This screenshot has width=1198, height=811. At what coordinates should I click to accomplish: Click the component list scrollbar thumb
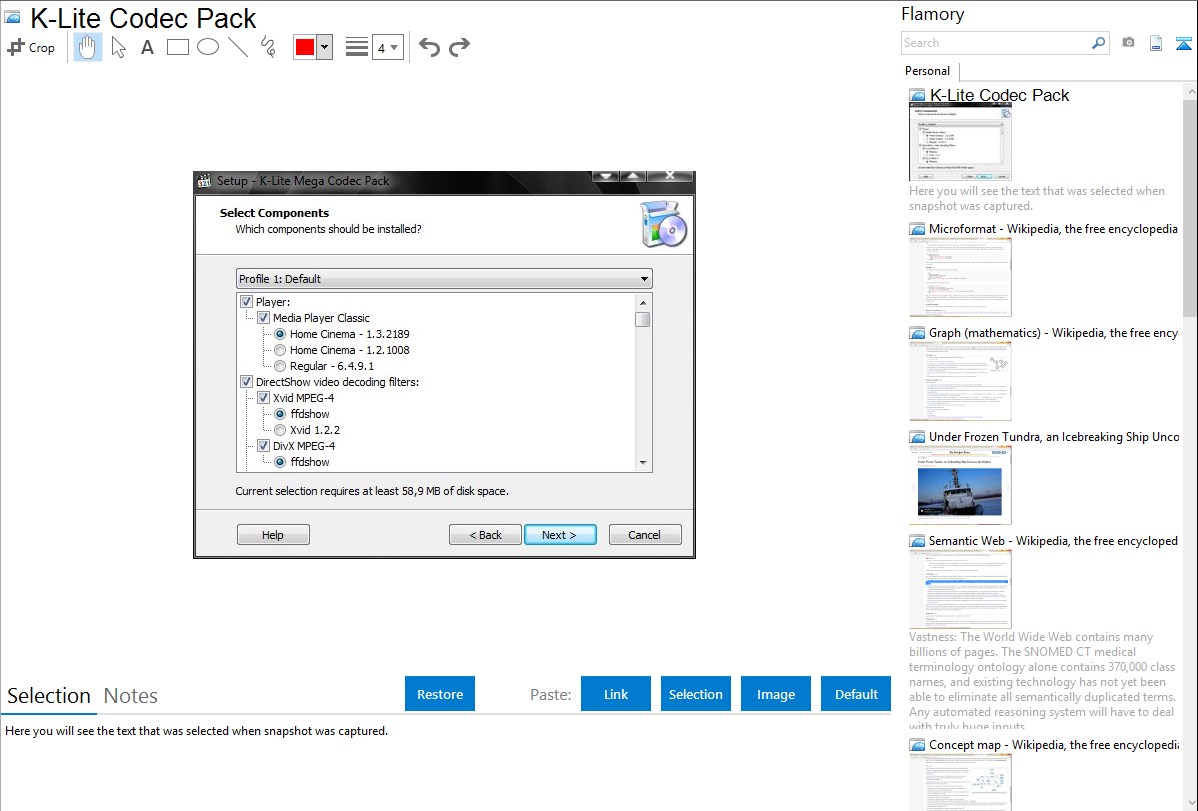[643, 320]
